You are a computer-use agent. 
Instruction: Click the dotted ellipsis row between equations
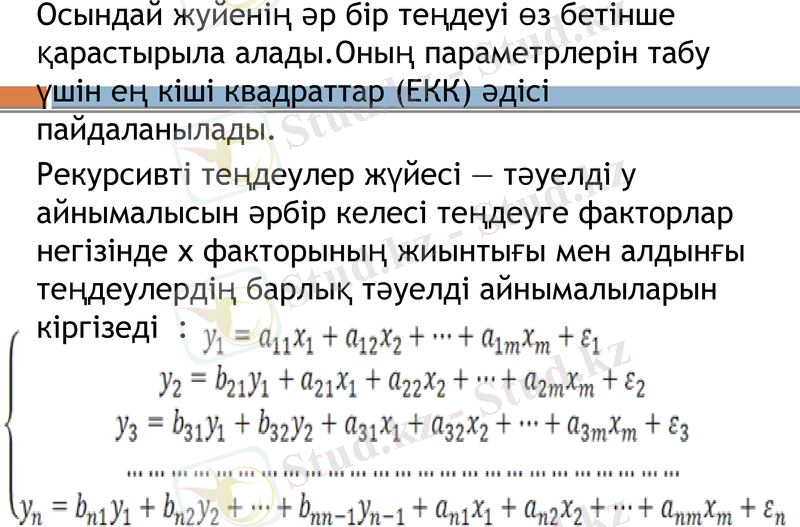[x=403, y=474]
